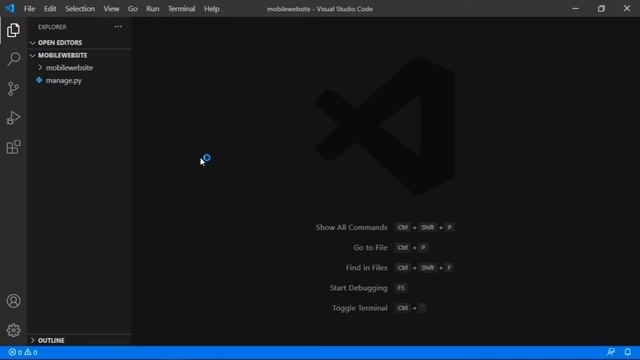
Task: Open the Edit menu
Action: [50, 9]
